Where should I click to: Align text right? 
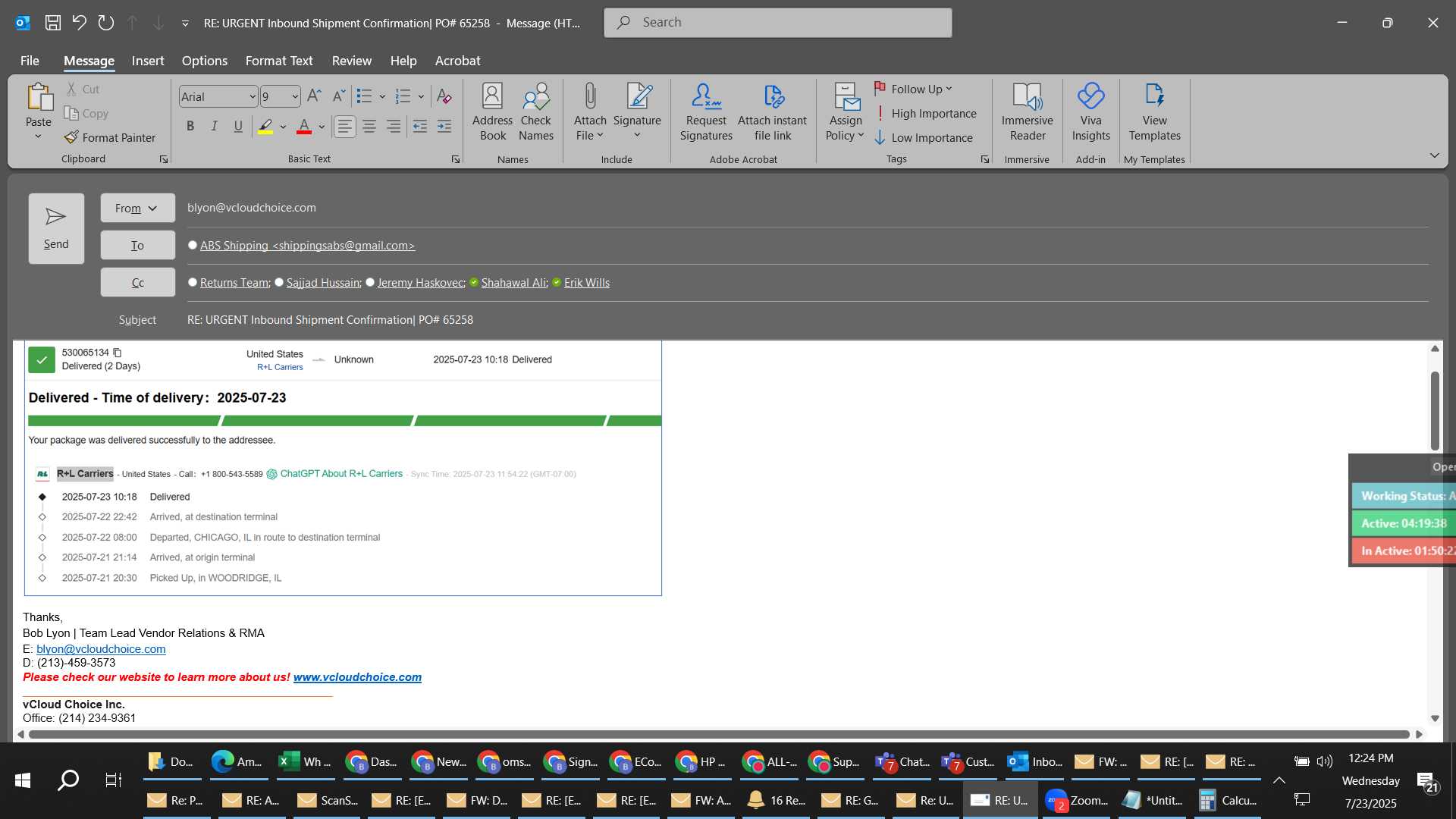point(394,127)
